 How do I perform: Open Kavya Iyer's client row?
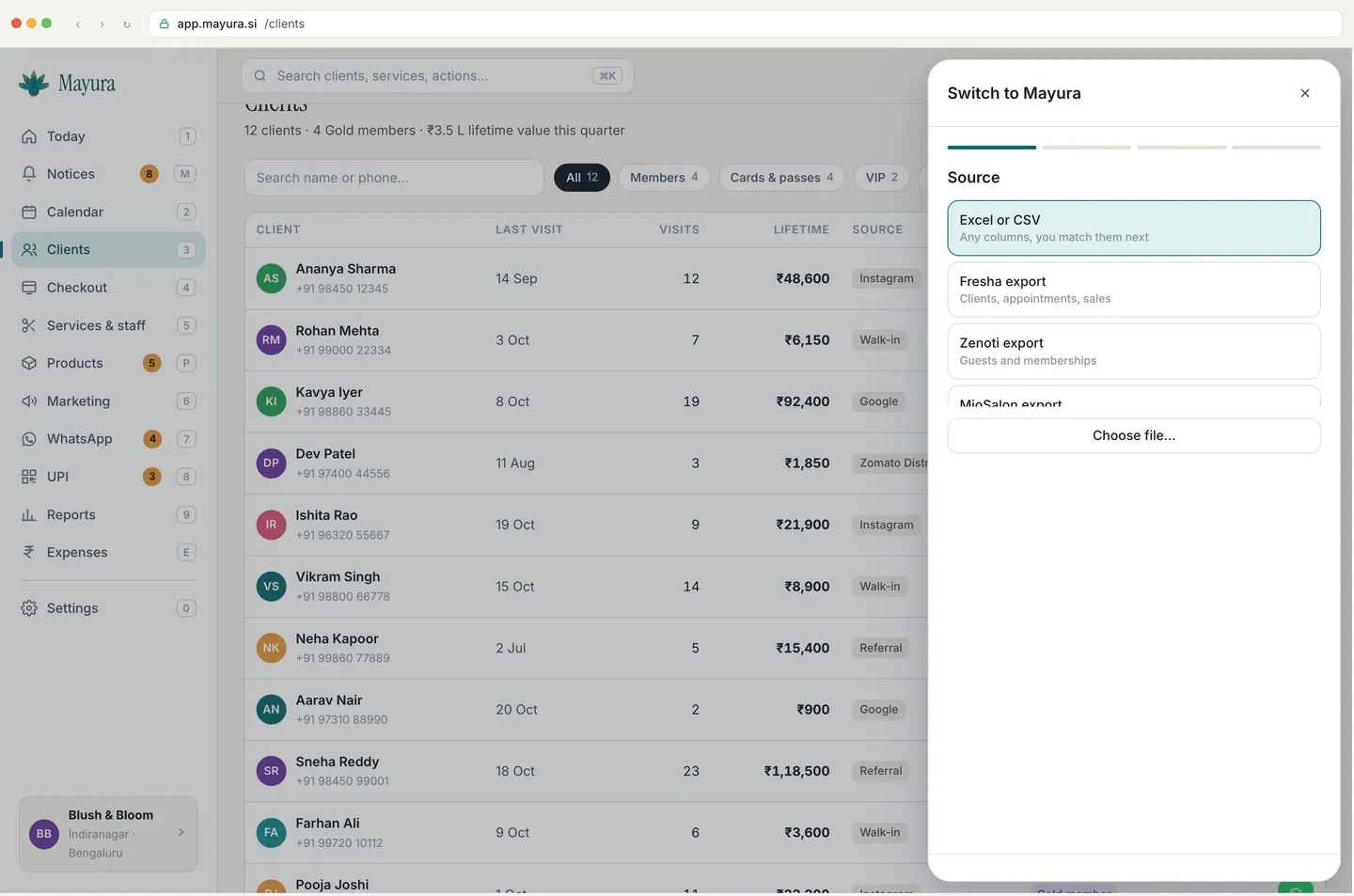[x=587, y=401]
